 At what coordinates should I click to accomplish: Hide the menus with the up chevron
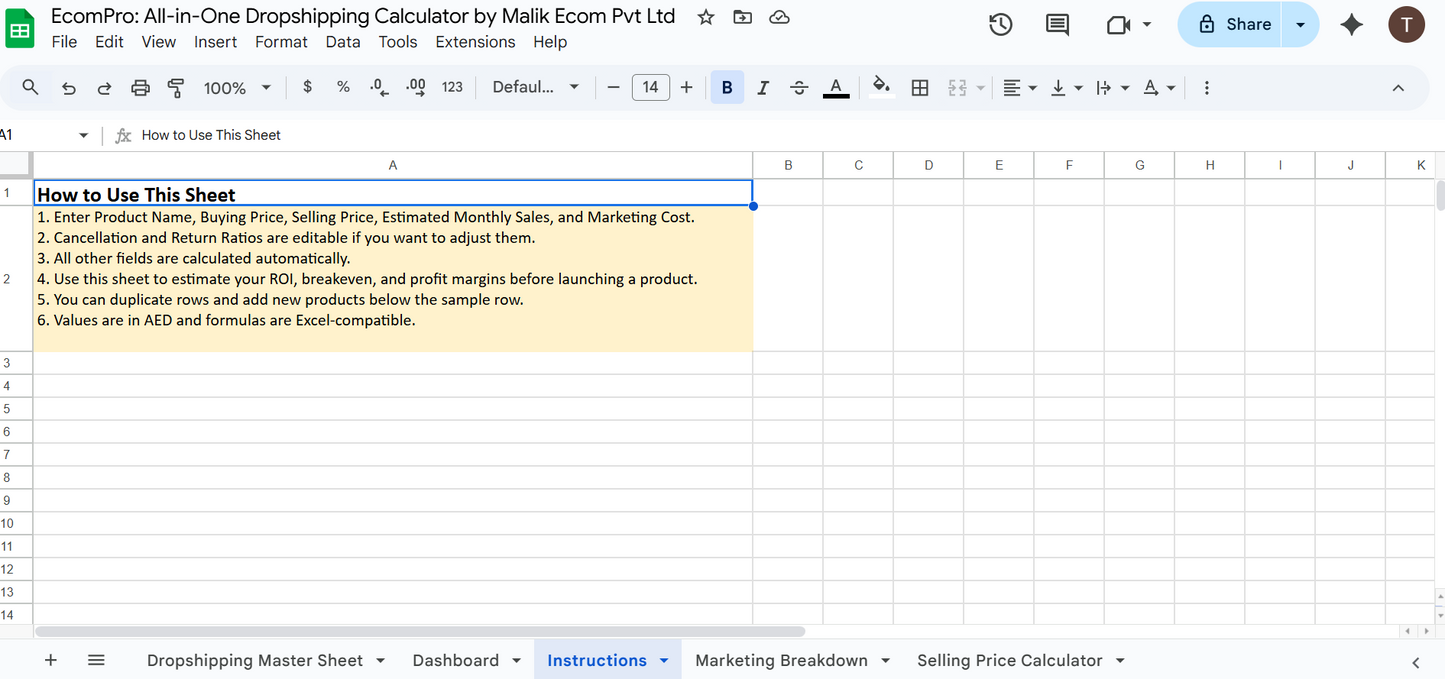point(1398,88)
